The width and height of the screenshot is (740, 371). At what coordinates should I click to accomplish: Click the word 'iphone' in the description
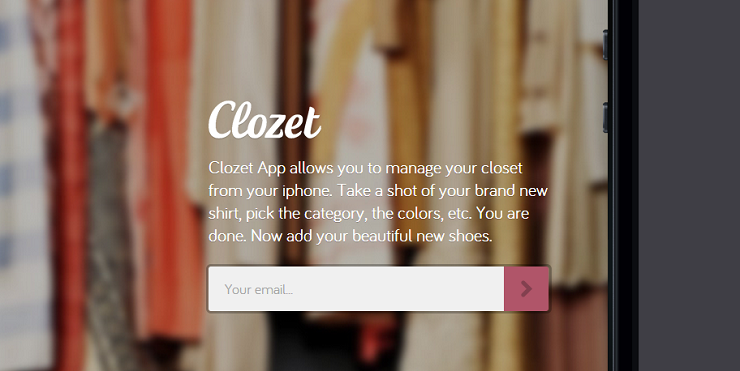308,191
